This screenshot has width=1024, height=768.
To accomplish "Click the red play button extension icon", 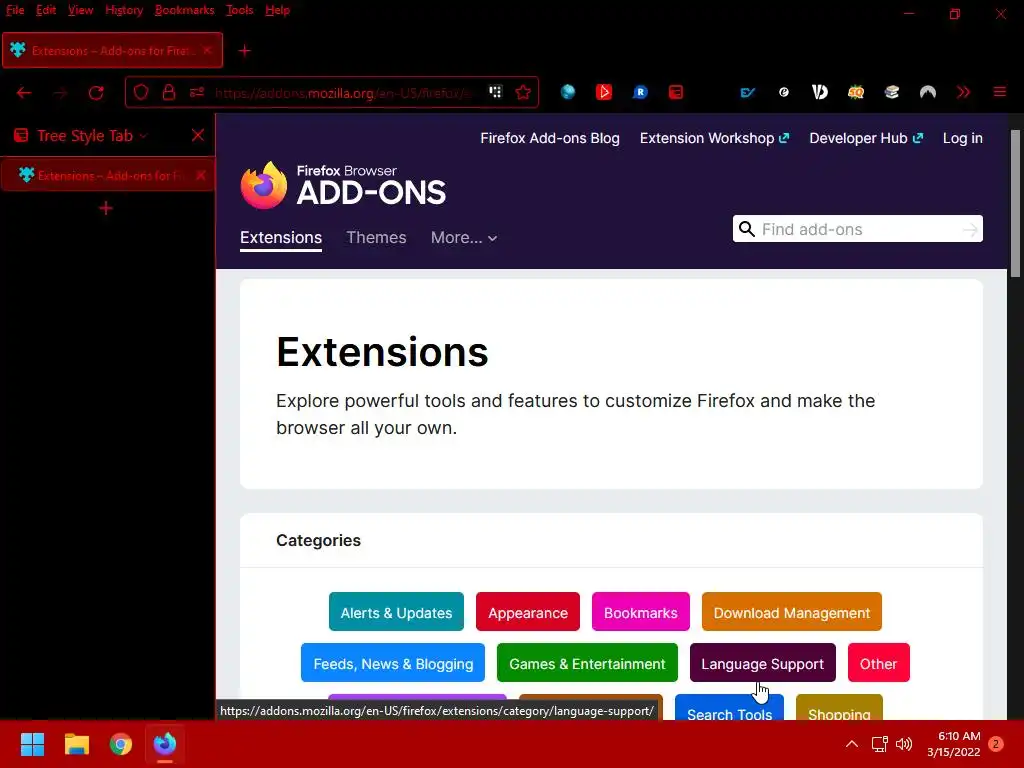I will [604, 92].
